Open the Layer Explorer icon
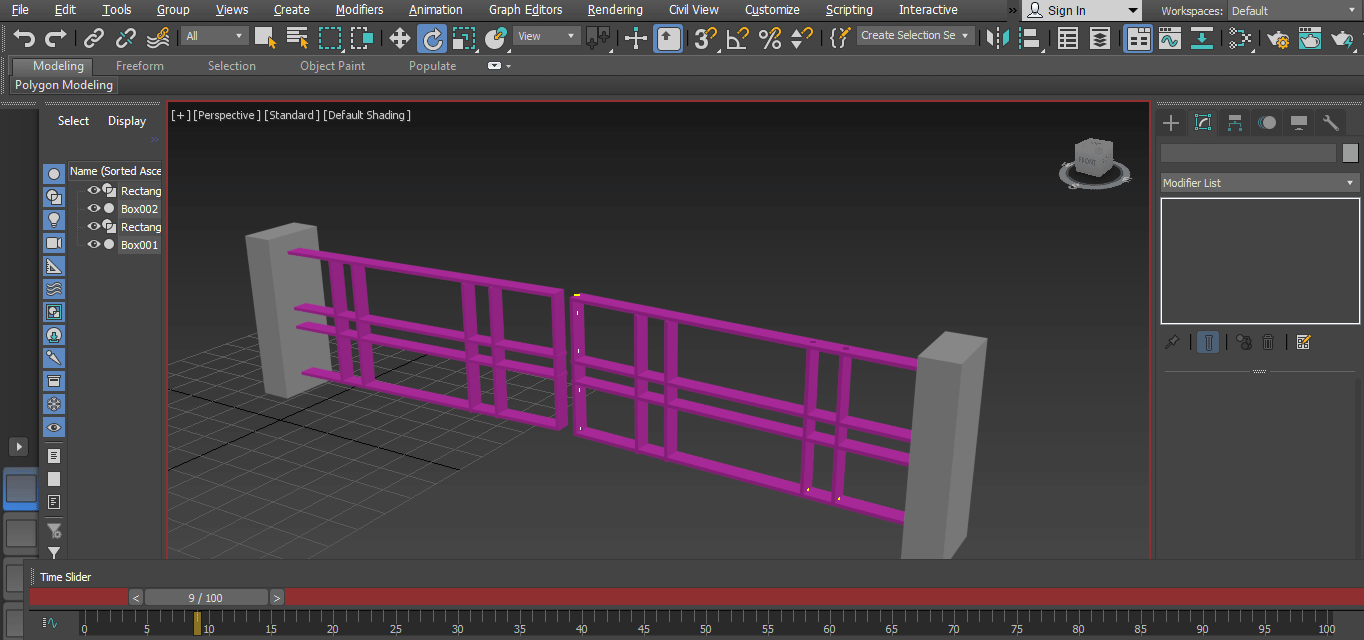The height and width of the screenshot is (640, 1364). [x=1100, y=38]
